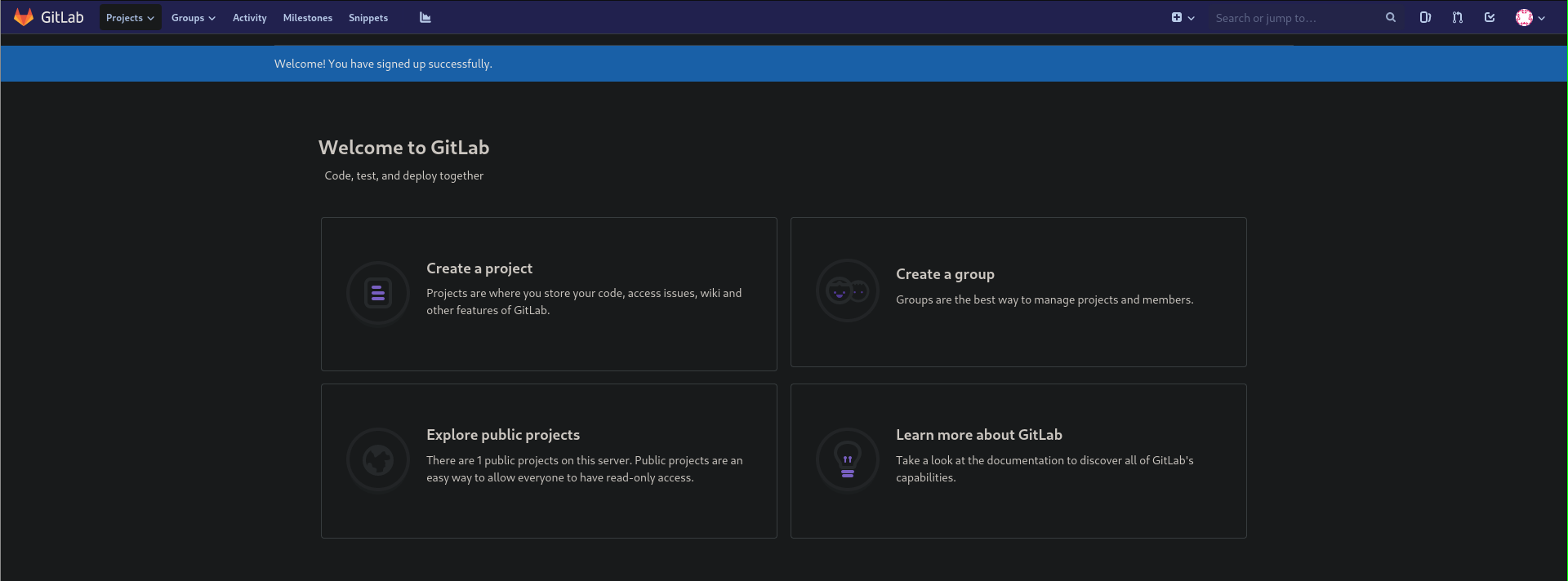Click the GitLab fox logo
This screenshot has width=1568, height=581.
[x=24, y=17]
